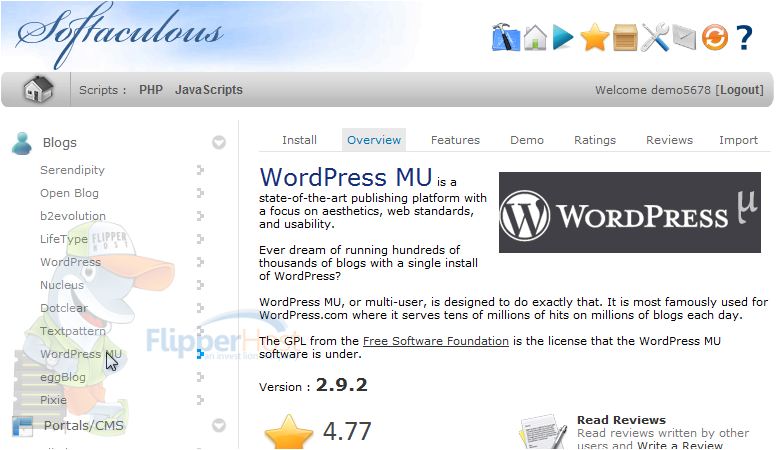Select Open Blog in the sidebar

(69, 193)
